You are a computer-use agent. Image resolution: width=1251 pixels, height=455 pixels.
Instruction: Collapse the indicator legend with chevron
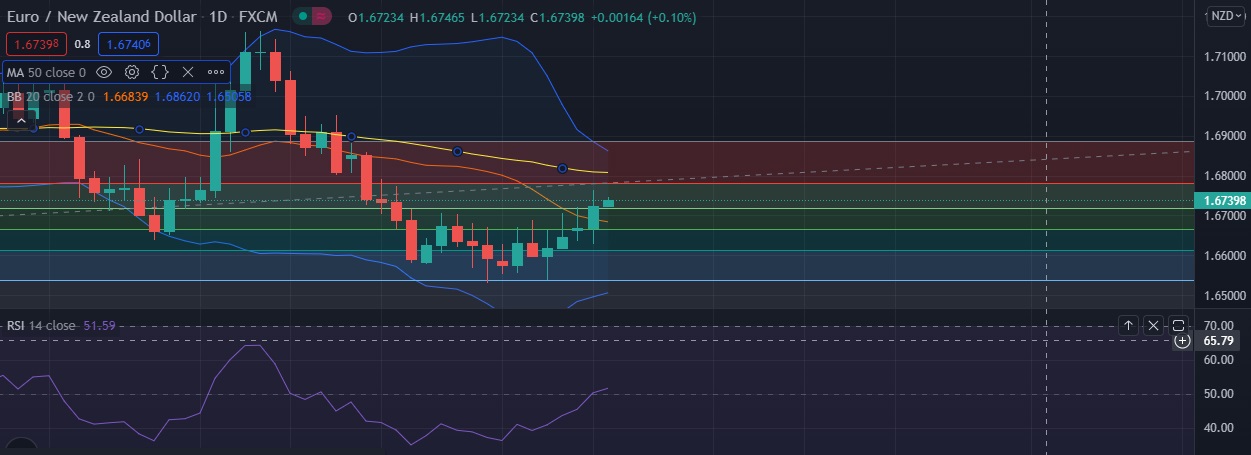pyautogui.click(x=20, y=120)
